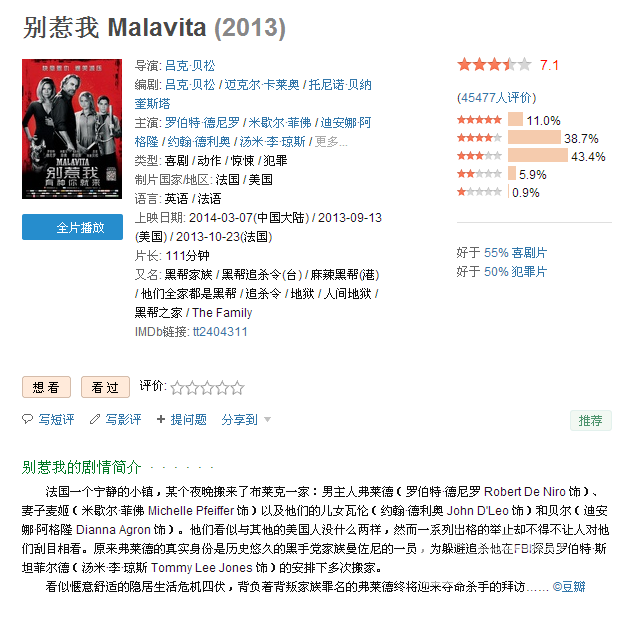Click the plus icon beside 提问题

[161, 419]
